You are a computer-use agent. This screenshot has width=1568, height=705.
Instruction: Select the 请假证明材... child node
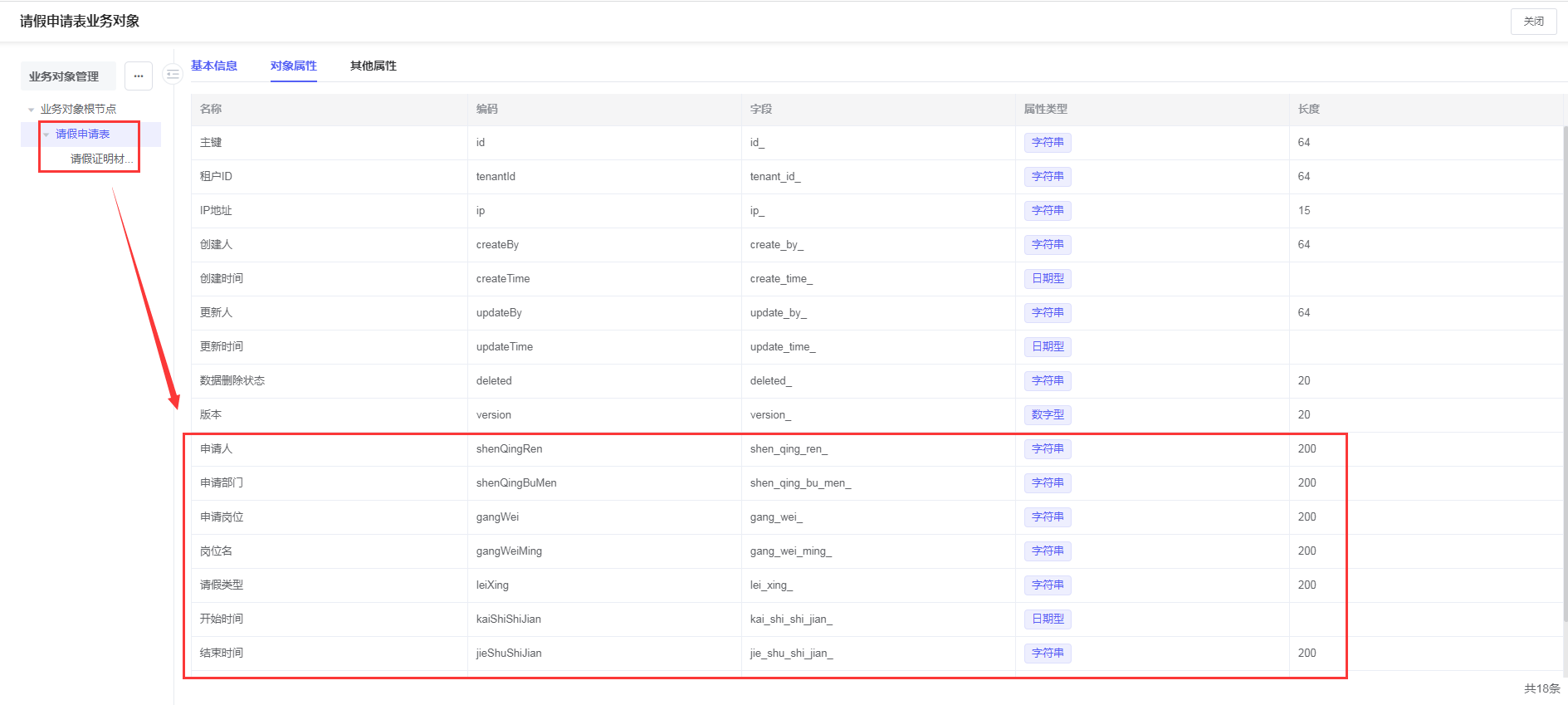(100, 159)
